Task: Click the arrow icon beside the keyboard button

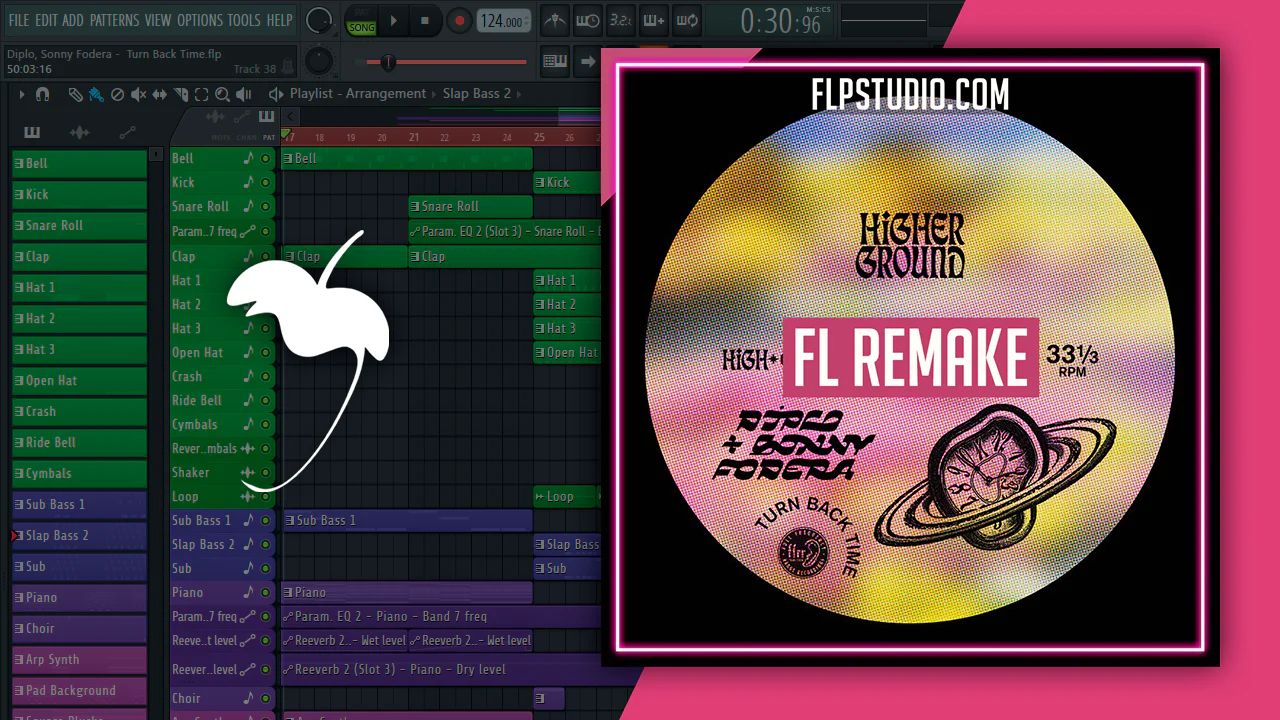Action: click(587, 61)
